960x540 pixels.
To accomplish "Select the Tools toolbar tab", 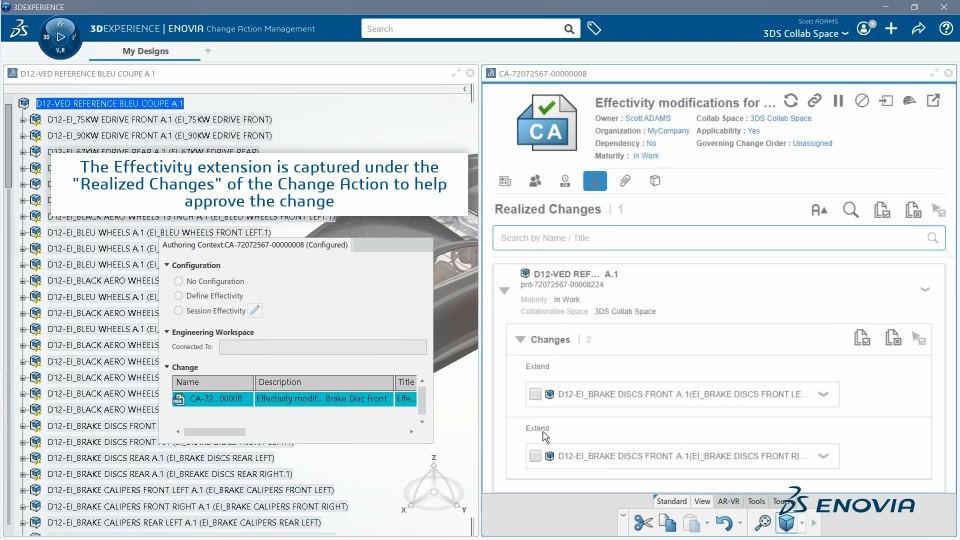I will (x=756, y=501).
